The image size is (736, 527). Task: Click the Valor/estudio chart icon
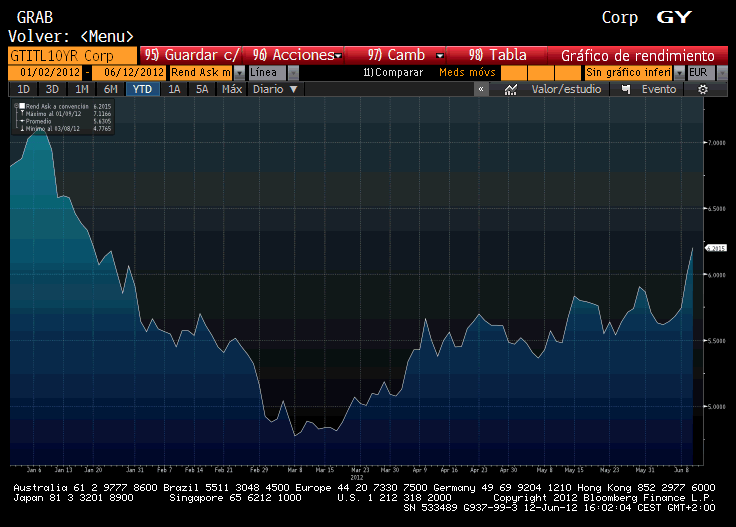pyautogui.click(x=510, y=89)
